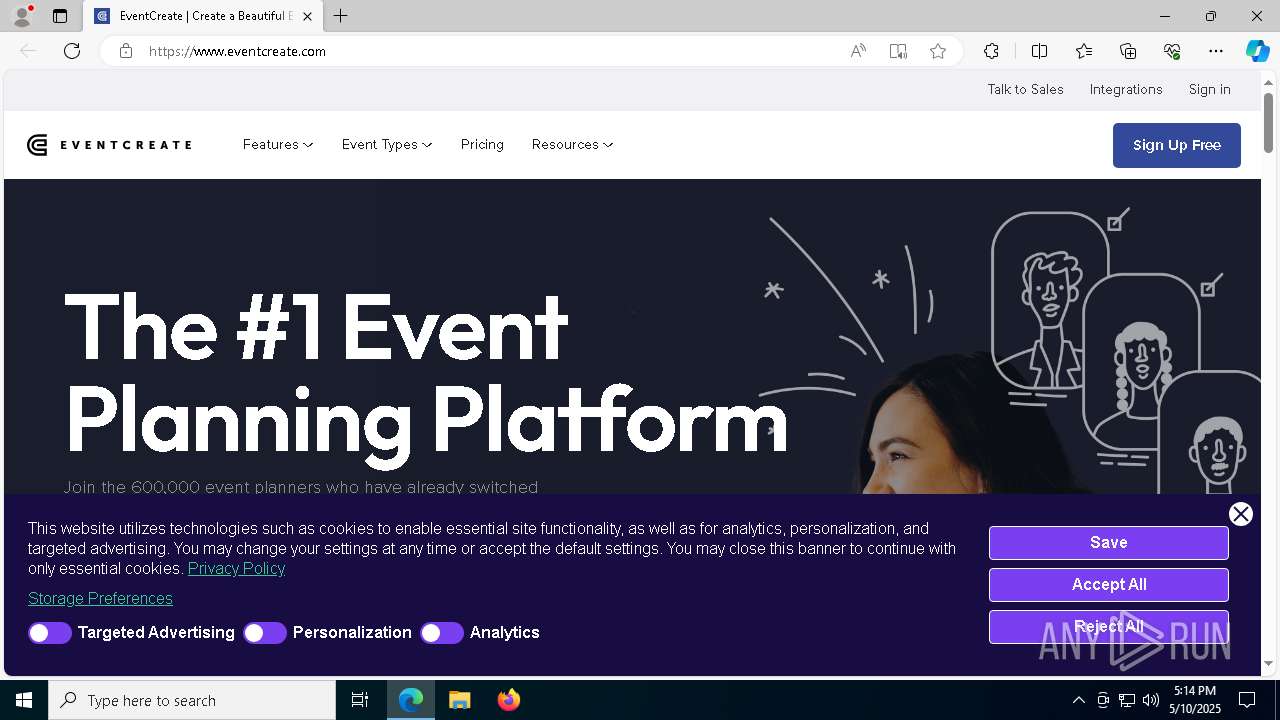Open the notification center
This screenshot has height=720, width=1280.
point(1247,700)
